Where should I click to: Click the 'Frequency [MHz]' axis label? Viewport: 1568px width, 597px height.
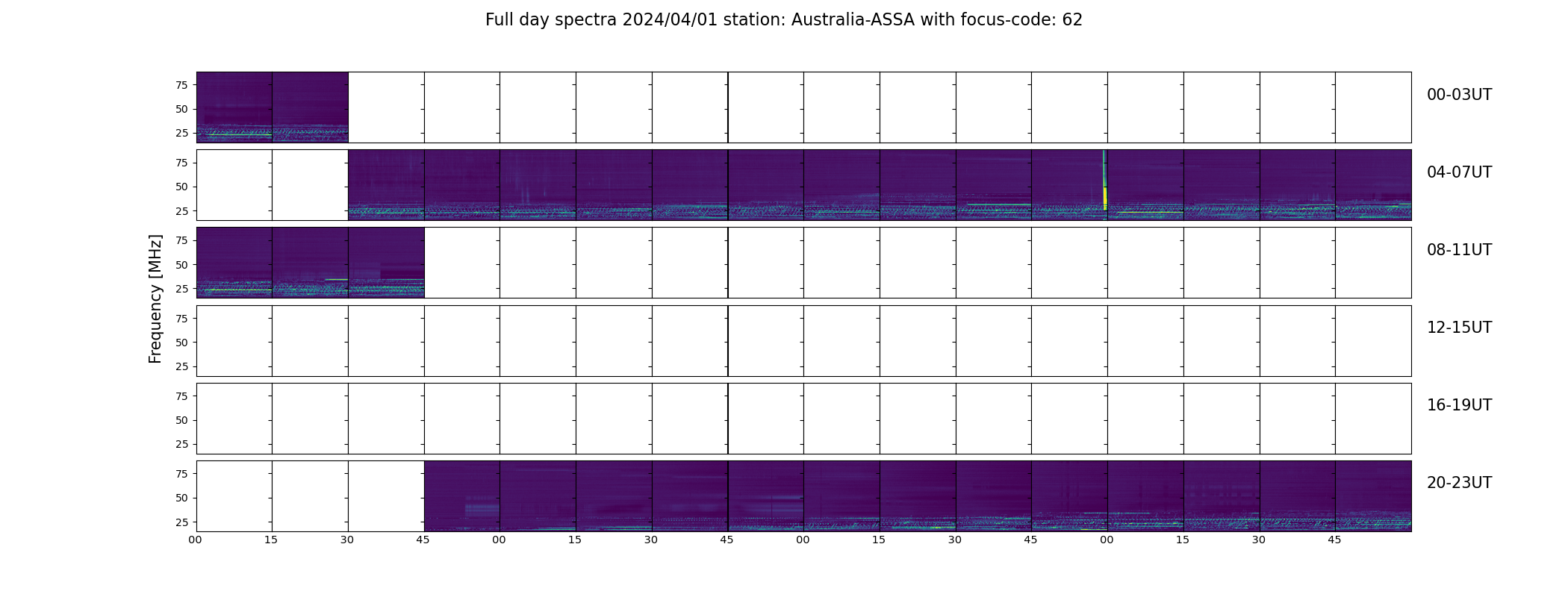click(155, 298)
